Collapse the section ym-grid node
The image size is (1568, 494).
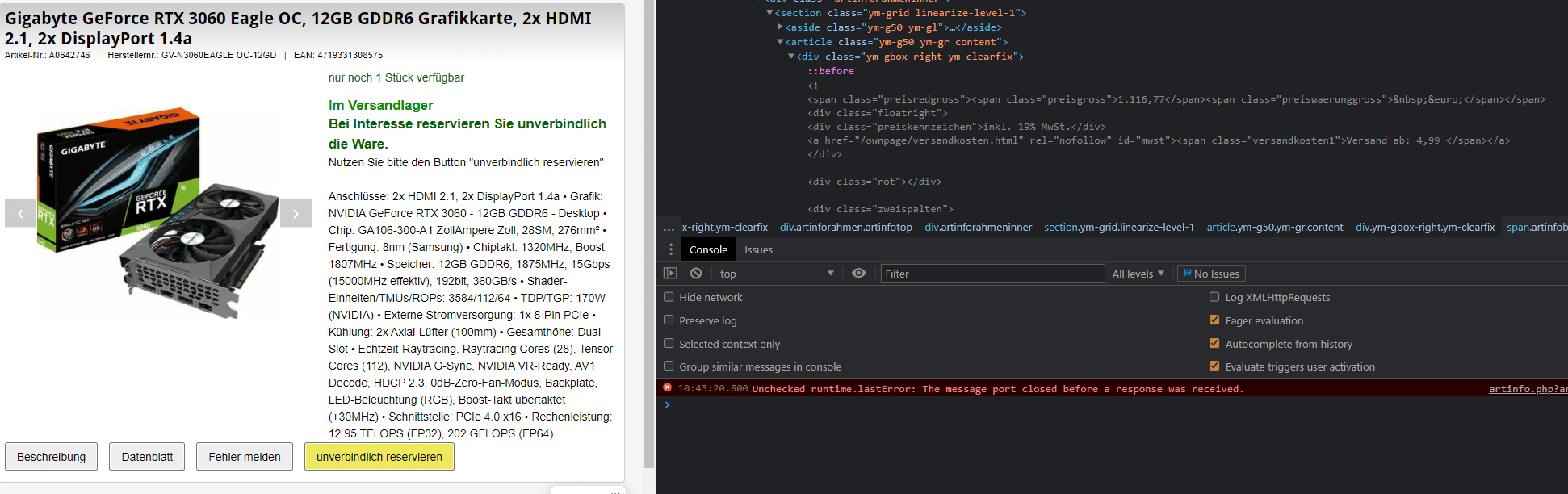point(769,13)
